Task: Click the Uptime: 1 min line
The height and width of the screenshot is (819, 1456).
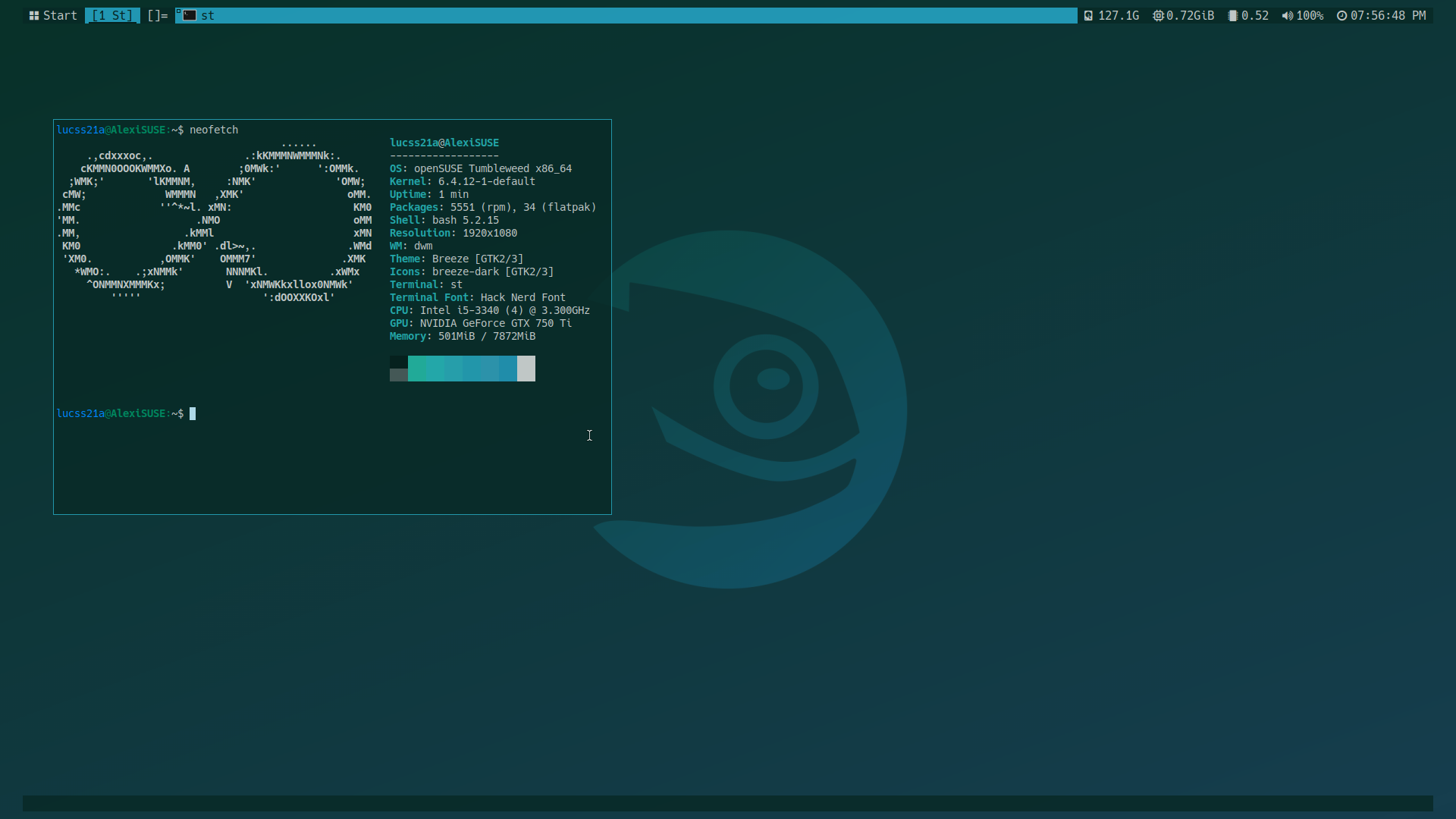Action: [429, 194]
